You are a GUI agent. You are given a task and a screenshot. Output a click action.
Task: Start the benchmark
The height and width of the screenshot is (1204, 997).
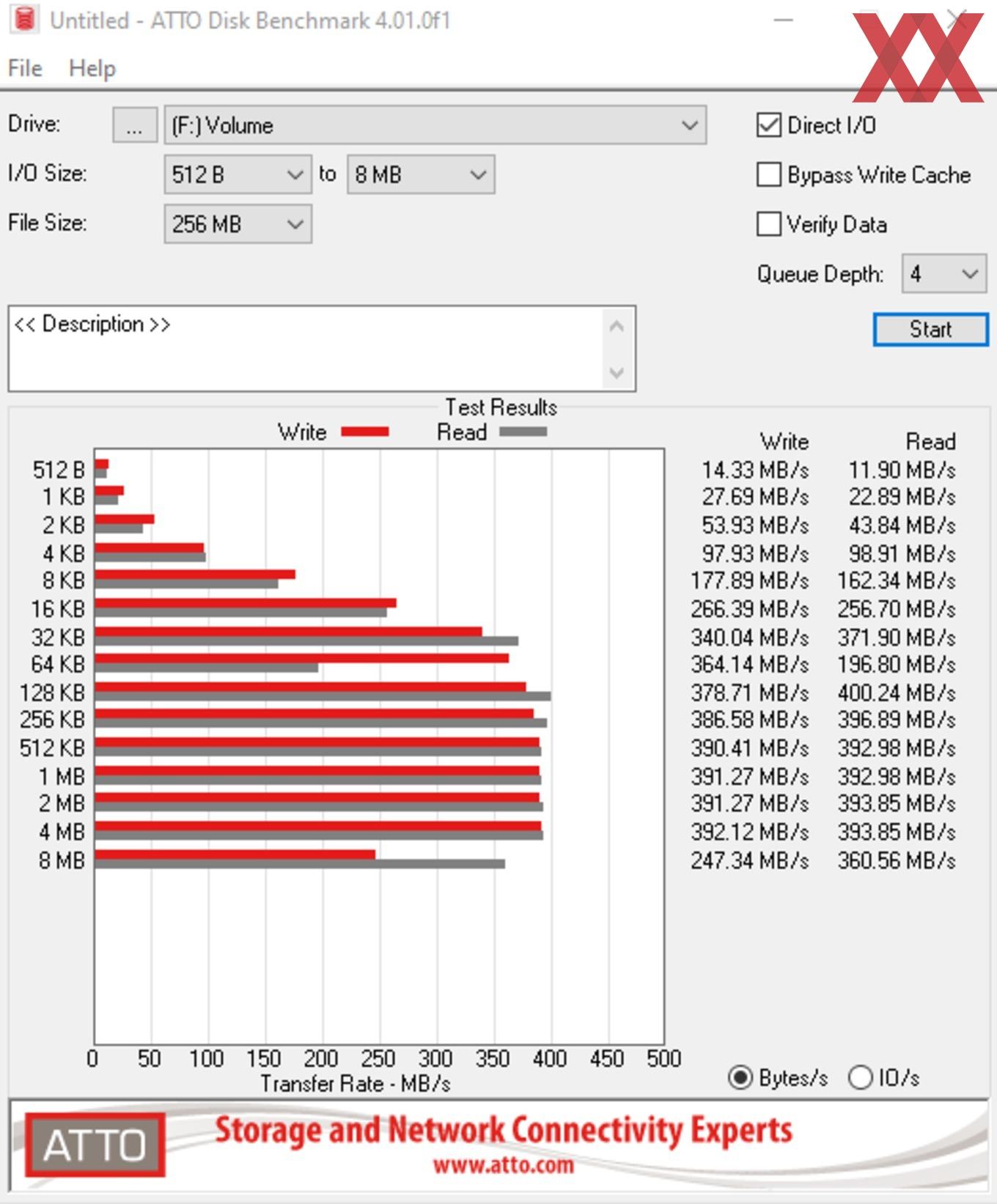tap(930, 329)
